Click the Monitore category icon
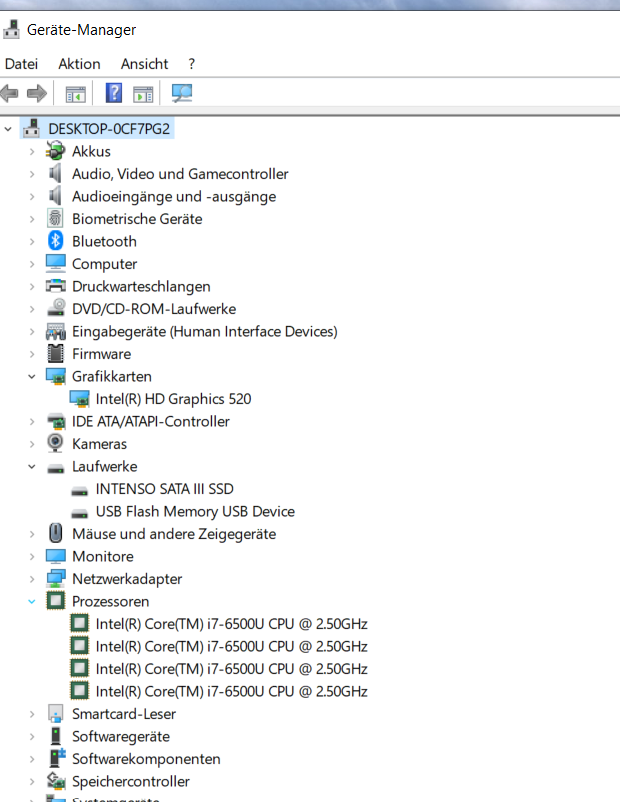Viewport: 620px width, 802px height. pyautogui.click(x=55, y=556)
